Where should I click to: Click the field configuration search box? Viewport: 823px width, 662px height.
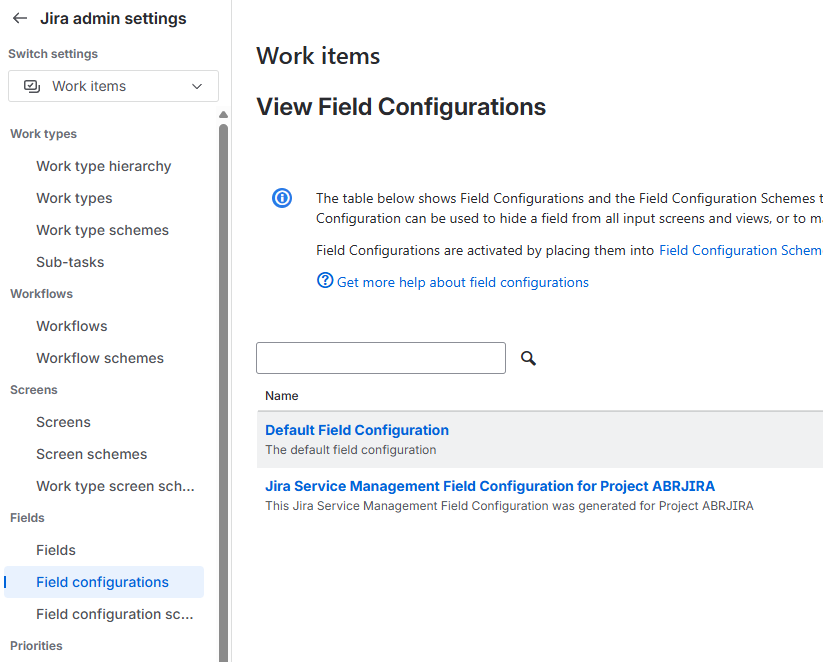381,358
